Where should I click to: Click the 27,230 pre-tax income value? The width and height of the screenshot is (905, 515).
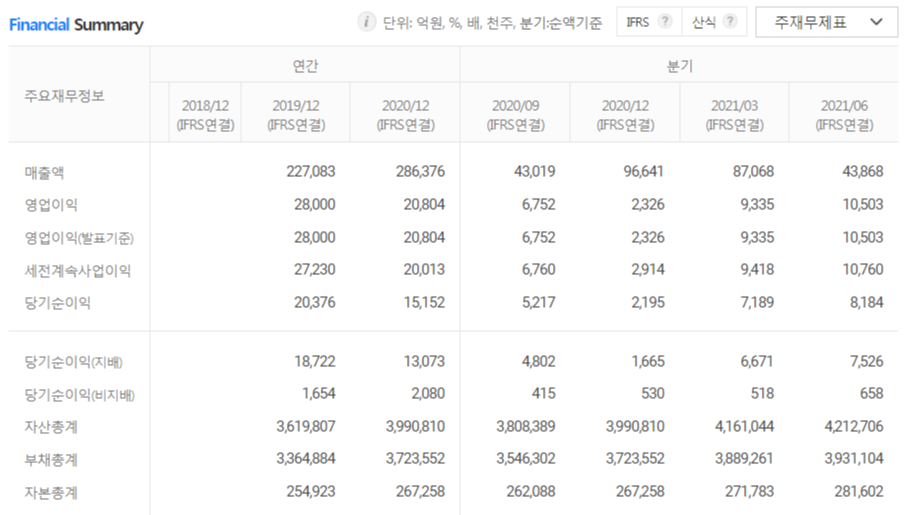click(x=315, y=270)
